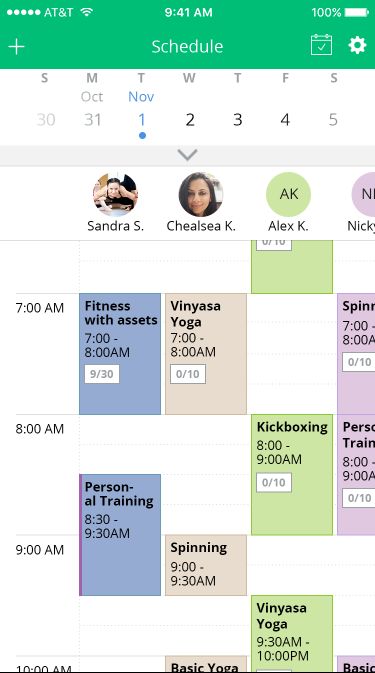The image size is (375, 673).
Task: Select Monday Oct 31 in the week strip
Action: 93,120
